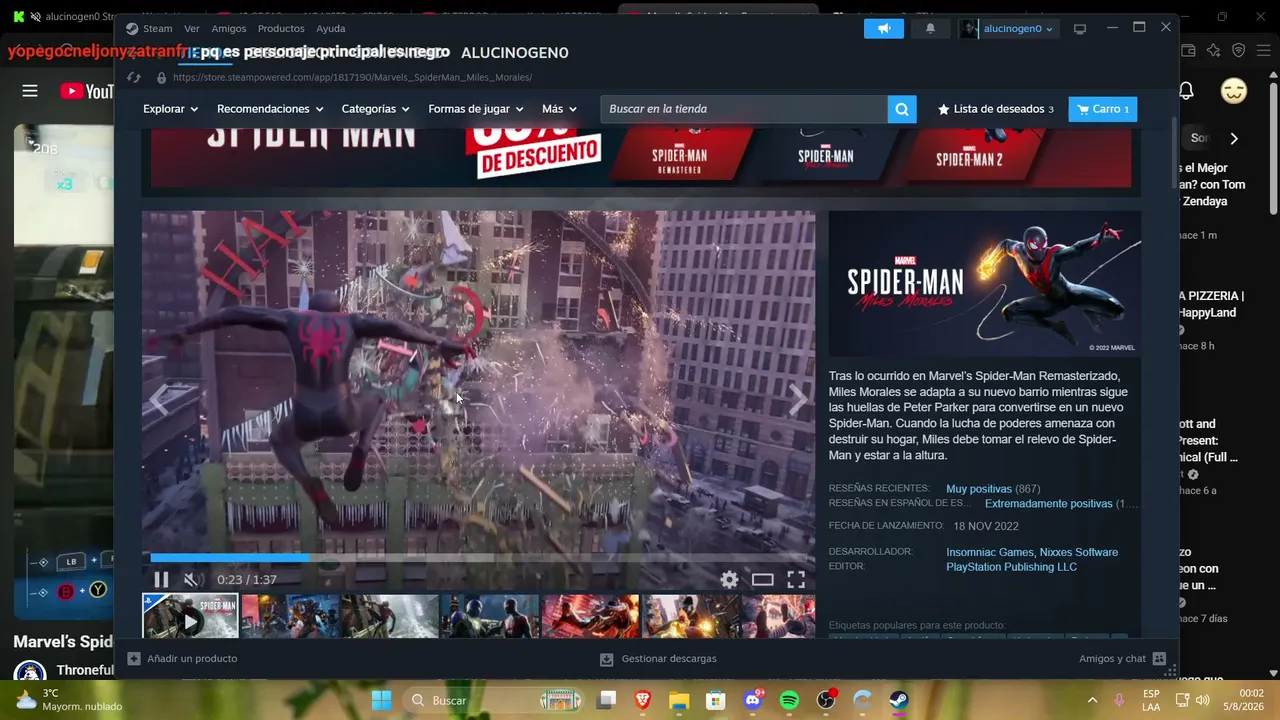This screenshot has width=1280, height=720.
Task: Show the next media with right arrow
Action: point(797,400)
